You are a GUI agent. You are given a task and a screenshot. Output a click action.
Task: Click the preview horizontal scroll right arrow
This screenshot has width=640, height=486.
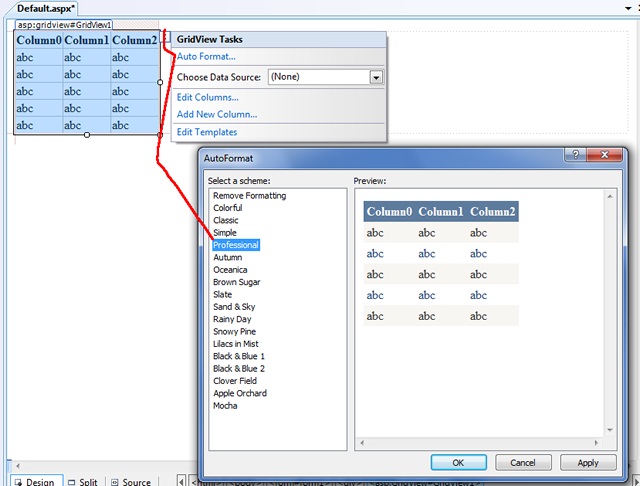tap(598, 441)
